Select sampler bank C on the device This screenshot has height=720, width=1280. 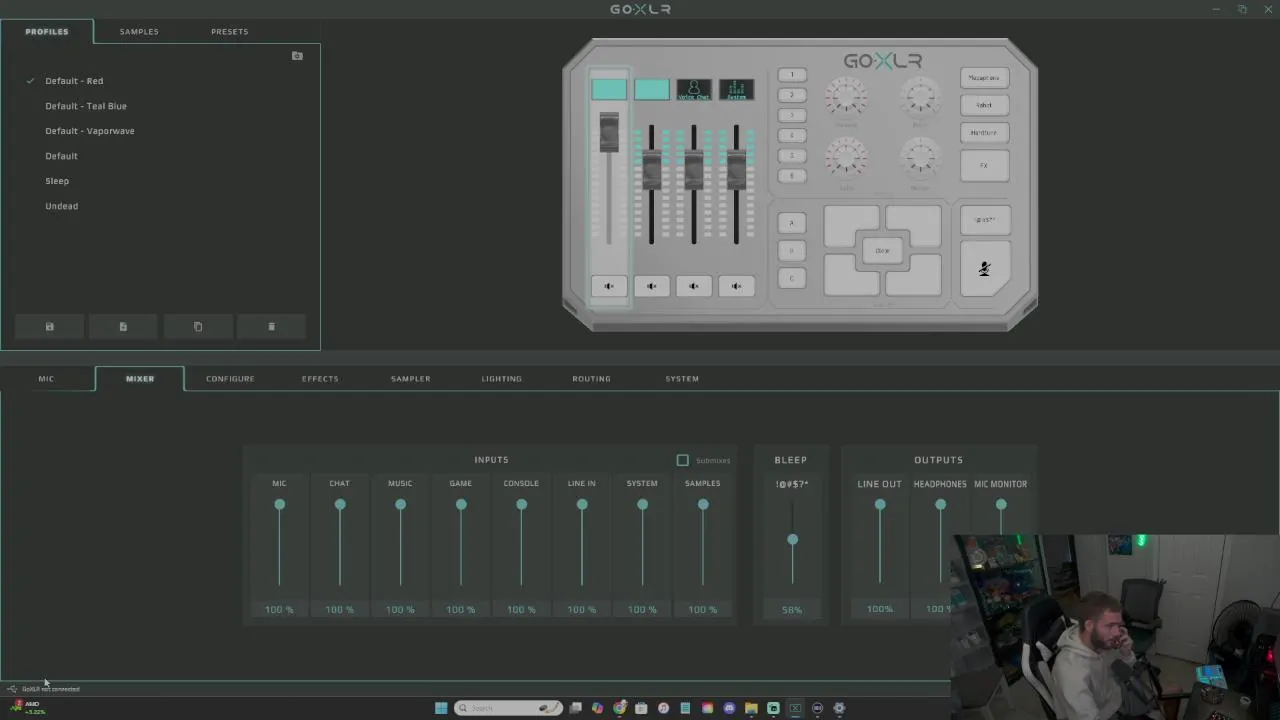pos(792,278)
